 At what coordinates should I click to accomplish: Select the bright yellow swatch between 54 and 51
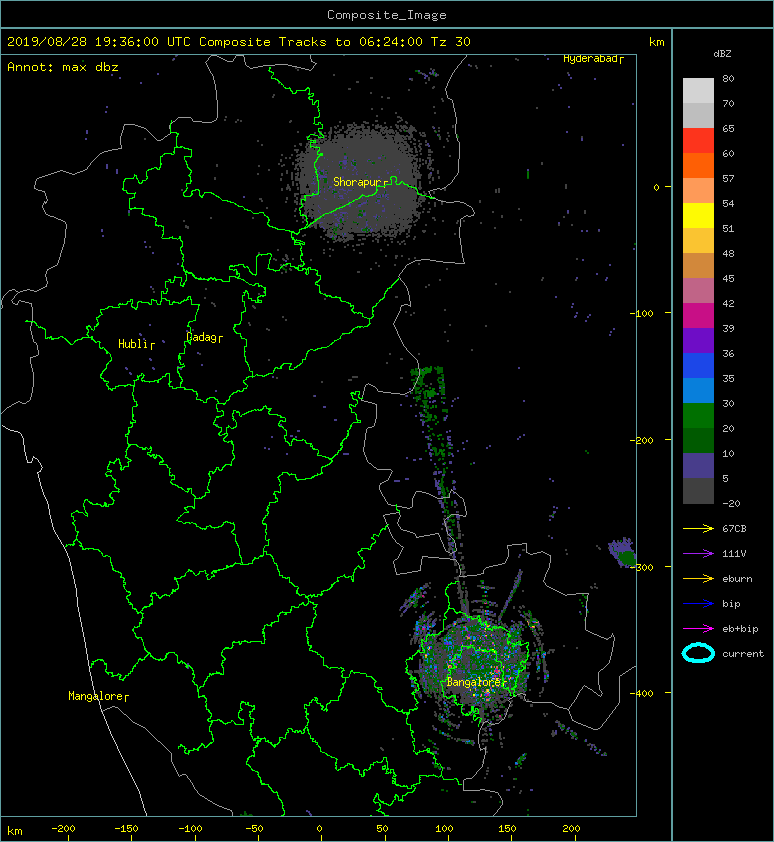(x=698, y=216)
